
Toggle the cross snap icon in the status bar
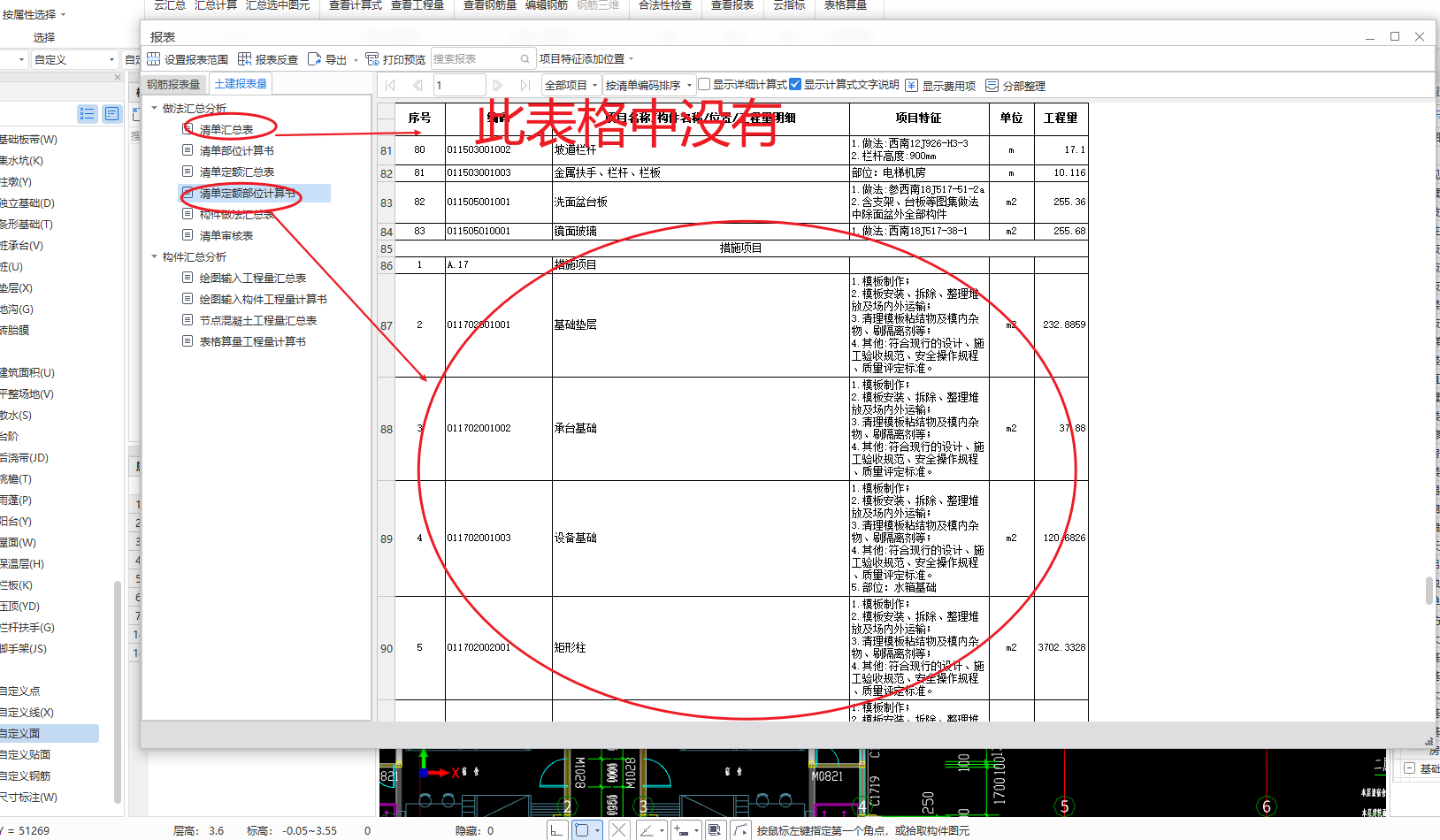pyautogui.click(x=619, y=830)
